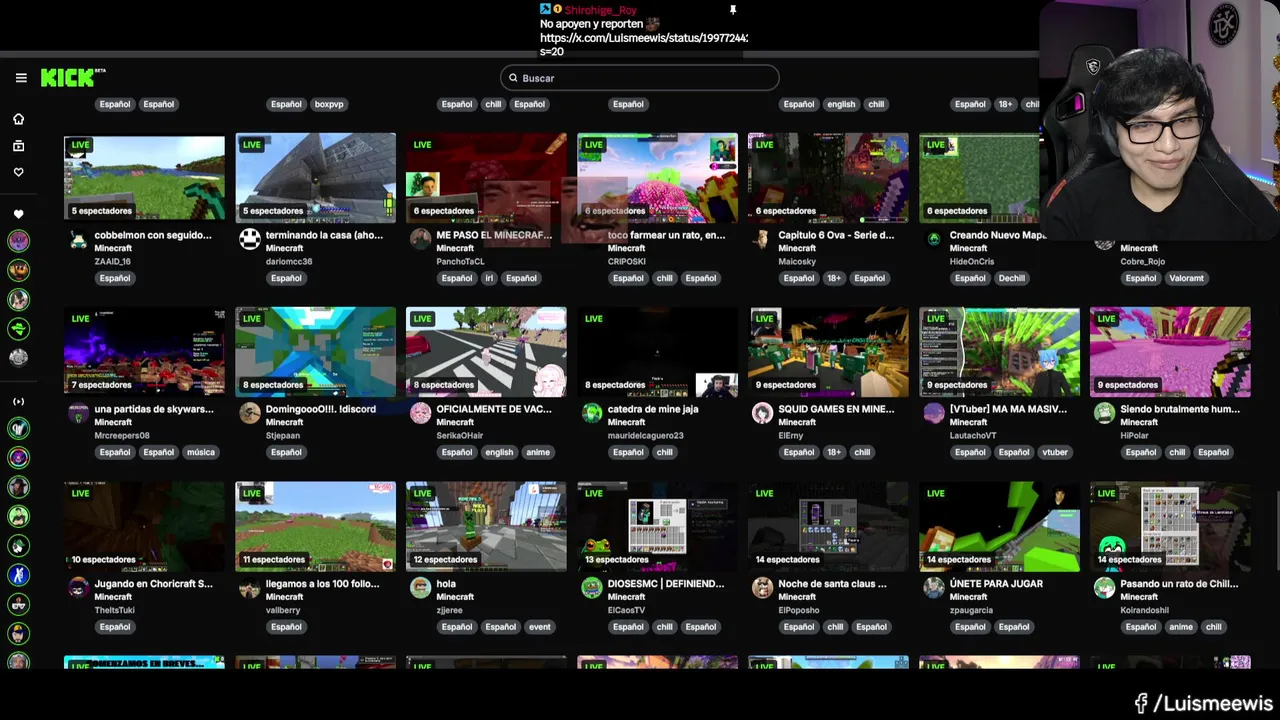The height and width of the screenshot is (720, 1280).
Task: Open 'Capitulo 6 Ova' stream thumbnail
Action: coord(828,177)
